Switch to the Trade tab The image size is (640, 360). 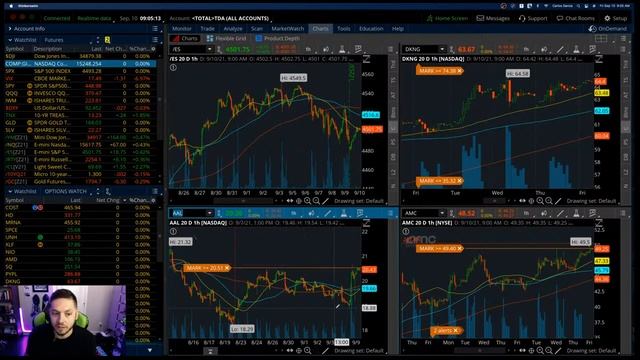(207, 29)
